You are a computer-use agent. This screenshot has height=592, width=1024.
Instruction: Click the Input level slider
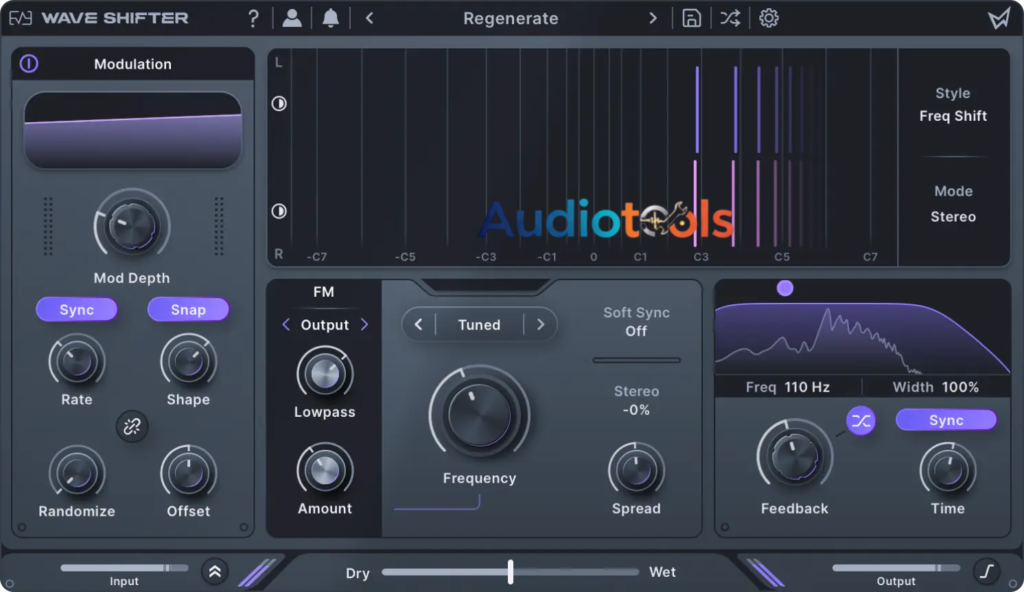point(124,568)
